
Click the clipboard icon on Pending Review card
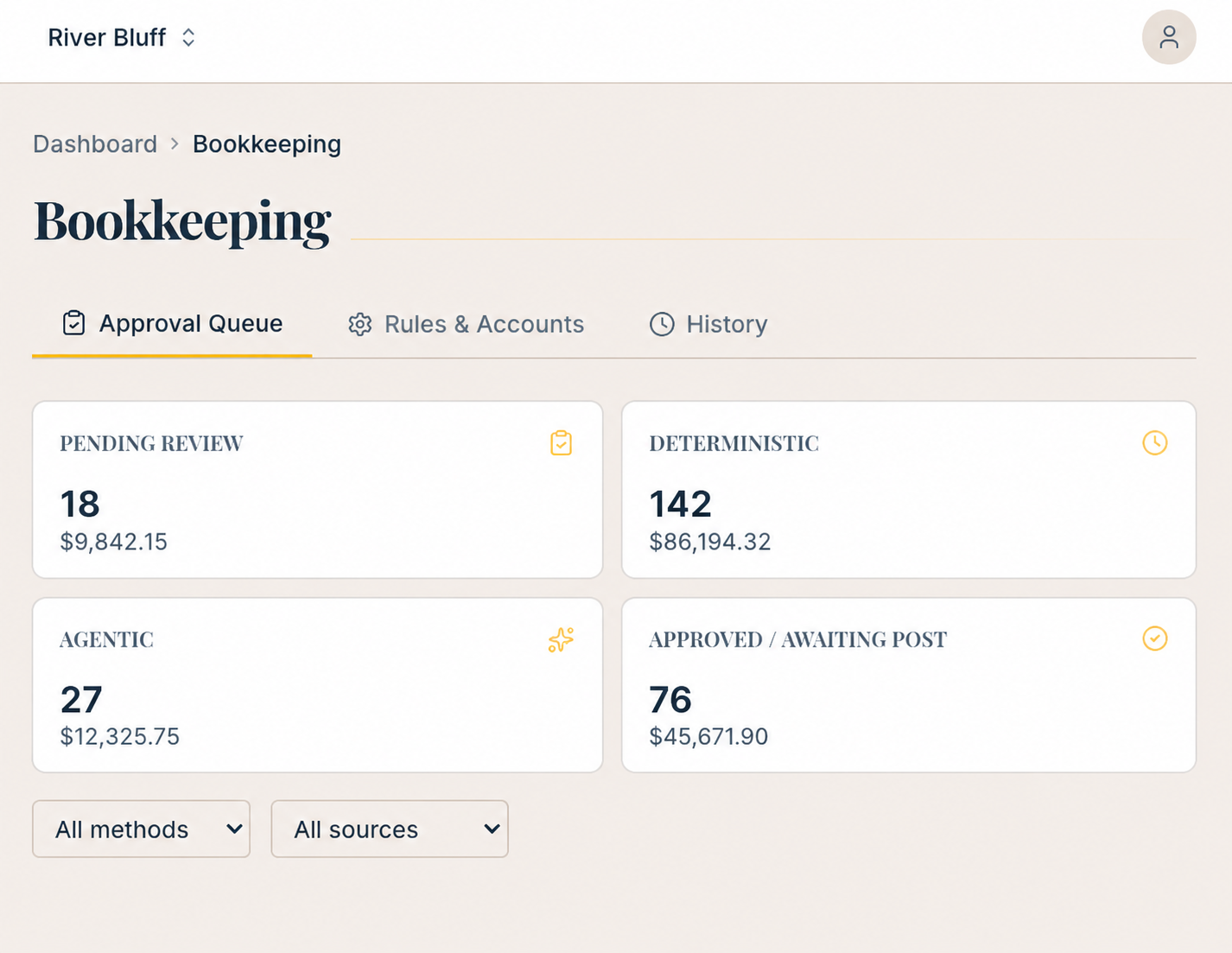561,443
